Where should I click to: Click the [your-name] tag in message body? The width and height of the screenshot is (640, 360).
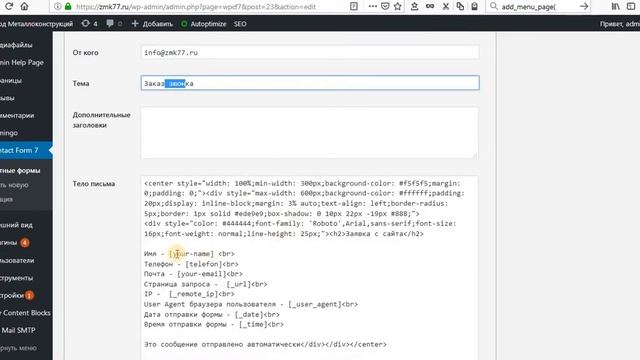point(191,254)
